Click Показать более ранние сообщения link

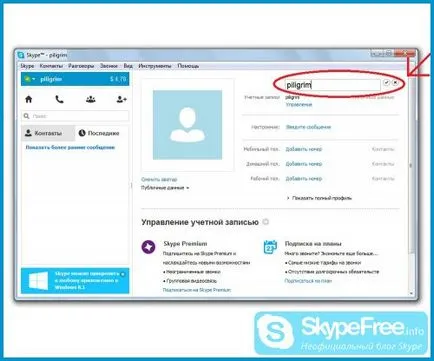pyautogui.click(x=70, y=147)
